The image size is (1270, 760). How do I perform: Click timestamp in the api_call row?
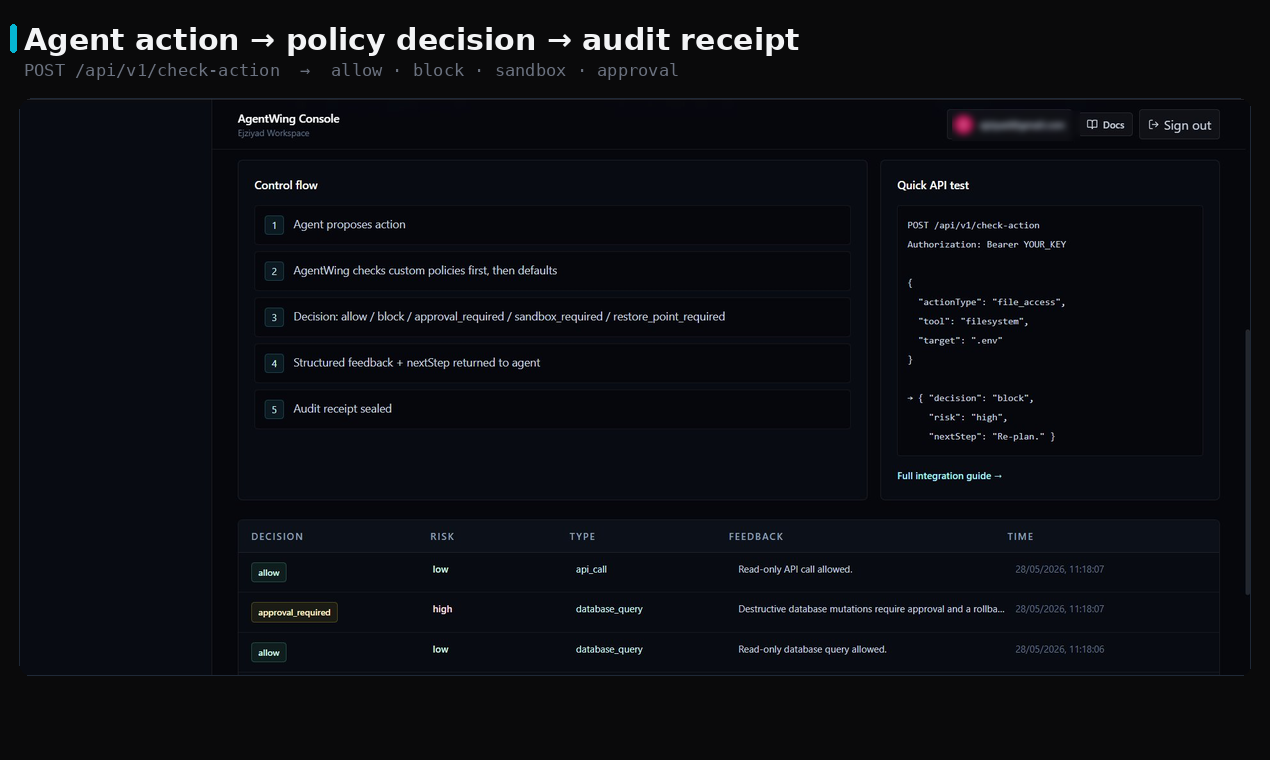[x=1059, y=569]
